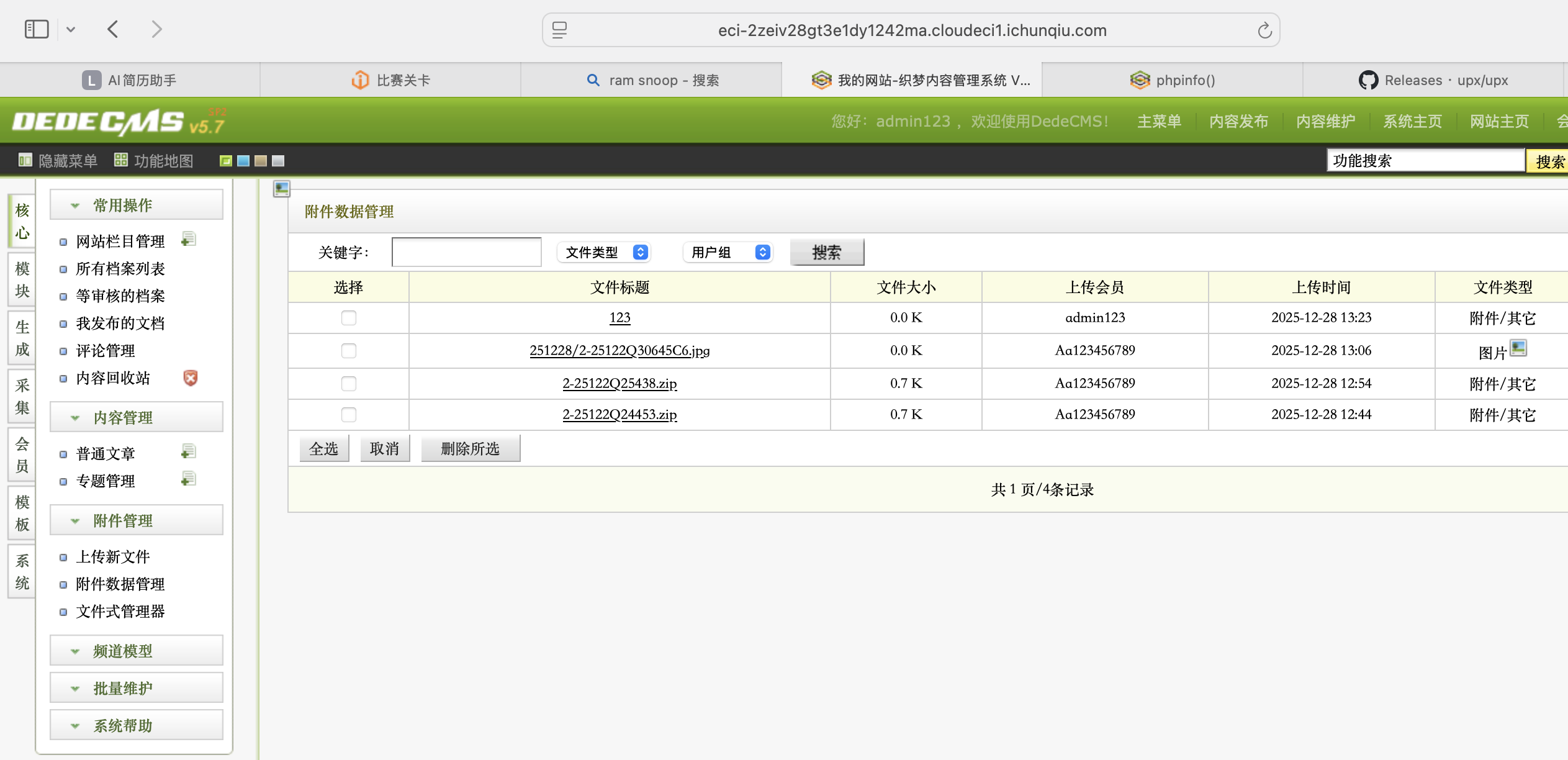This screenshot has width=1568, height=760.
Task: Pick the blue theme color swatch
Action: click(243, 161)
